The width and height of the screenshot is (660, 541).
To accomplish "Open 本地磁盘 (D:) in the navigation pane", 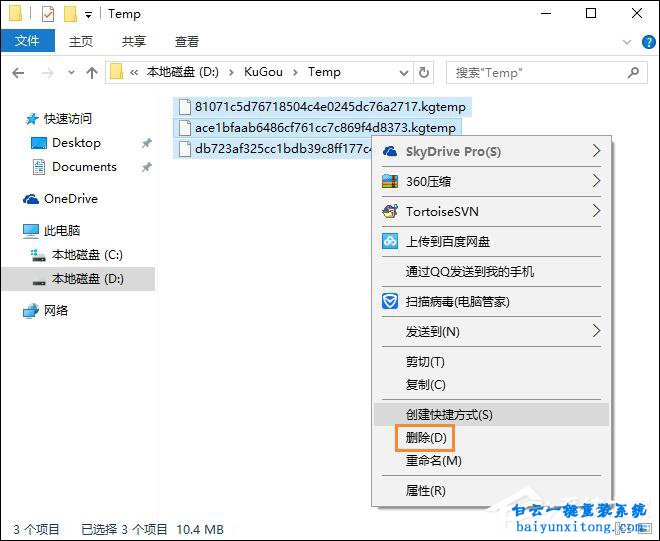I will coord(78,279).
